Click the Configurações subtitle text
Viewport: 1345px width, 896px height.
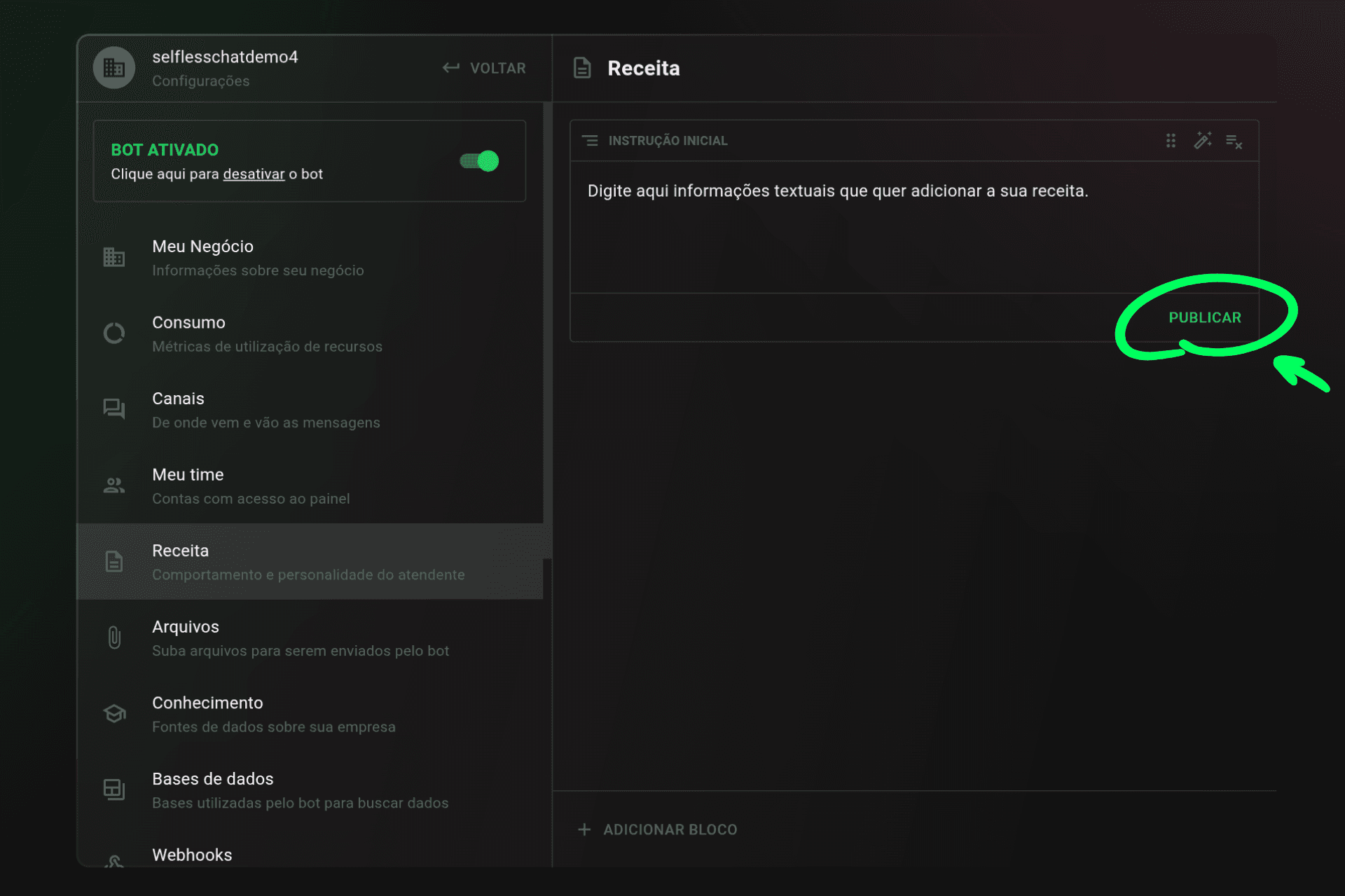tap(201, 81)
